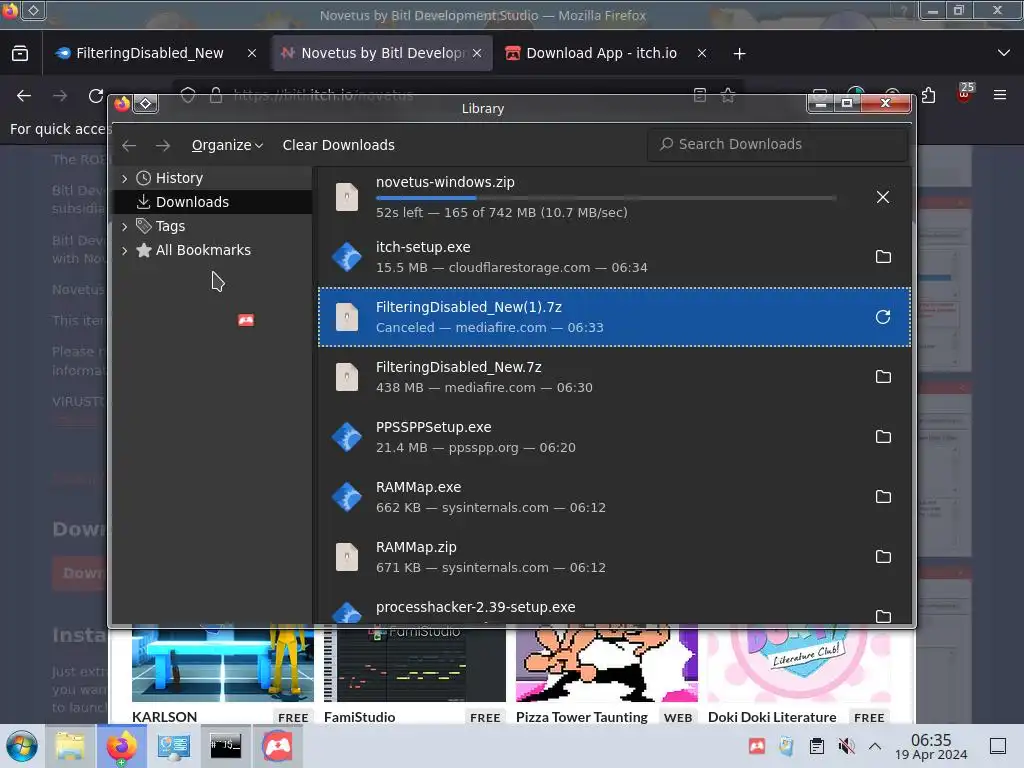Select Downloads in the sidebar

pos(212,202)
